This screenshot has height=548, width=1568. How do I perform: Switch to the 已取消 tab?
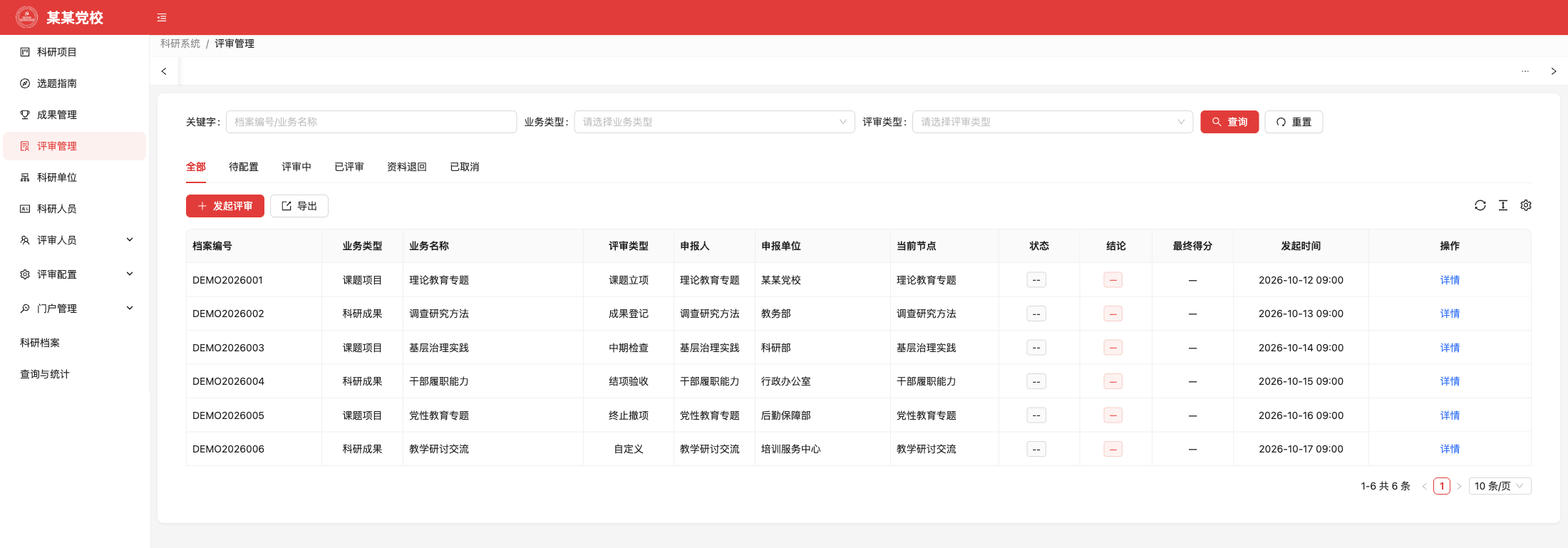click(x=465, y=167)
